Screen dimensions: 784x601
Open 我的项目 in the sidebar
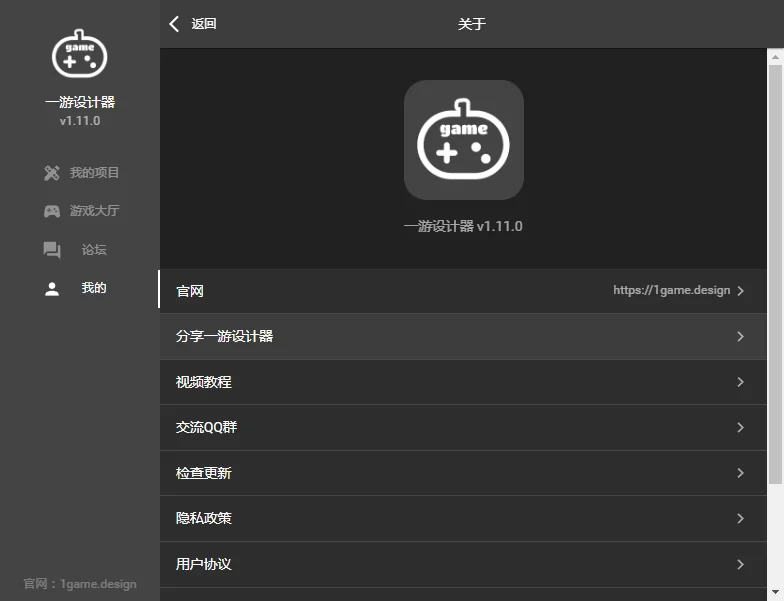coord(81,173)
